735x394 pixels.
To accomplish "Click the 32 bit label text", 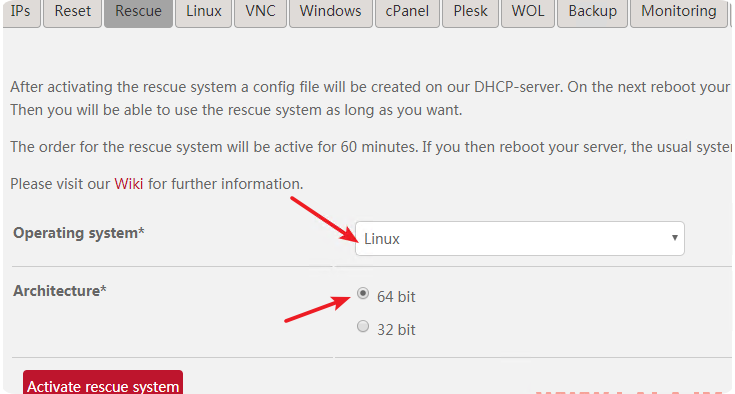I will [396, 329].
